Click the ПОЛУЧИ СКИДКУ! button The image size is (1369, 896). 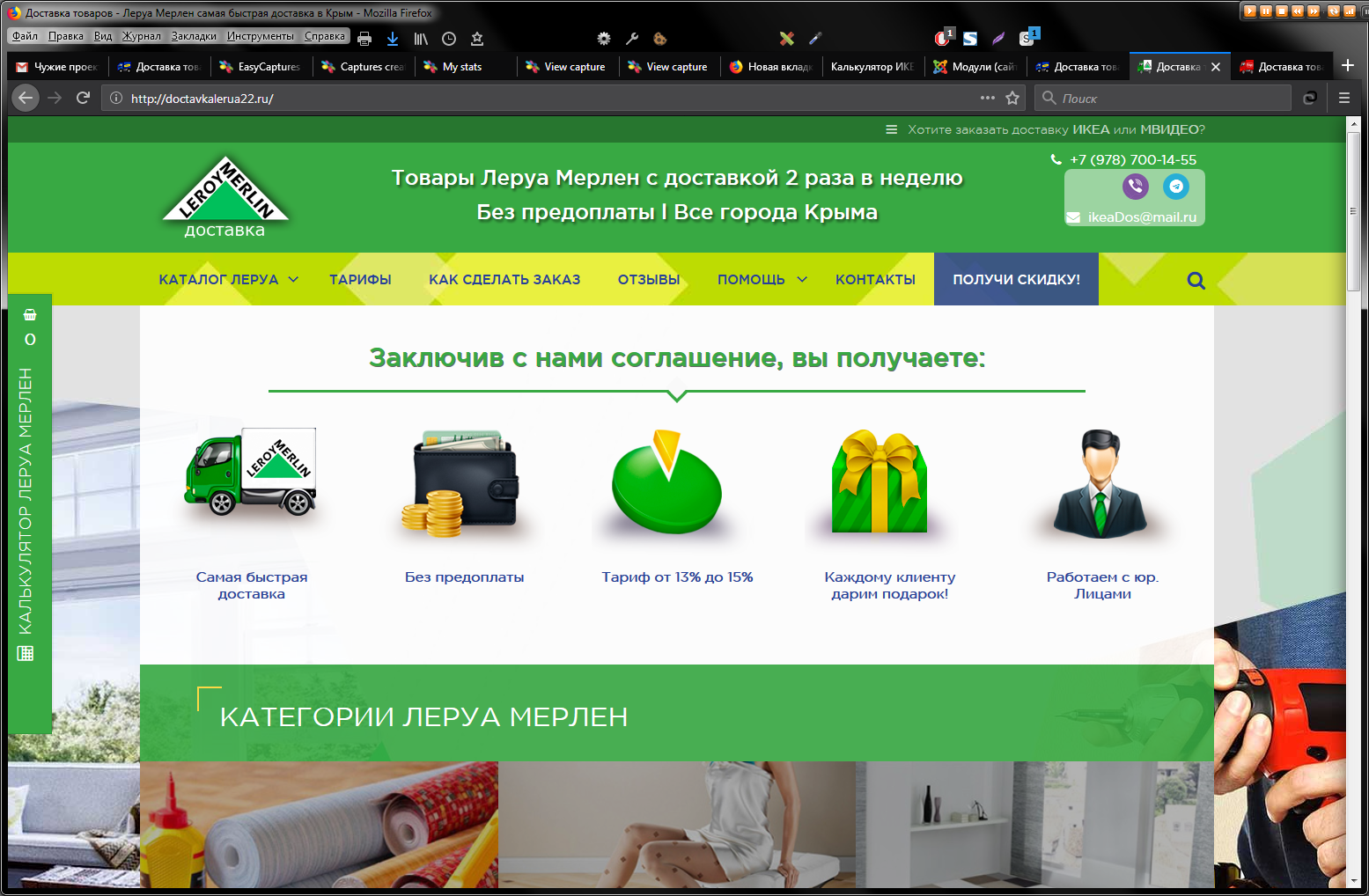point(1016,279)
